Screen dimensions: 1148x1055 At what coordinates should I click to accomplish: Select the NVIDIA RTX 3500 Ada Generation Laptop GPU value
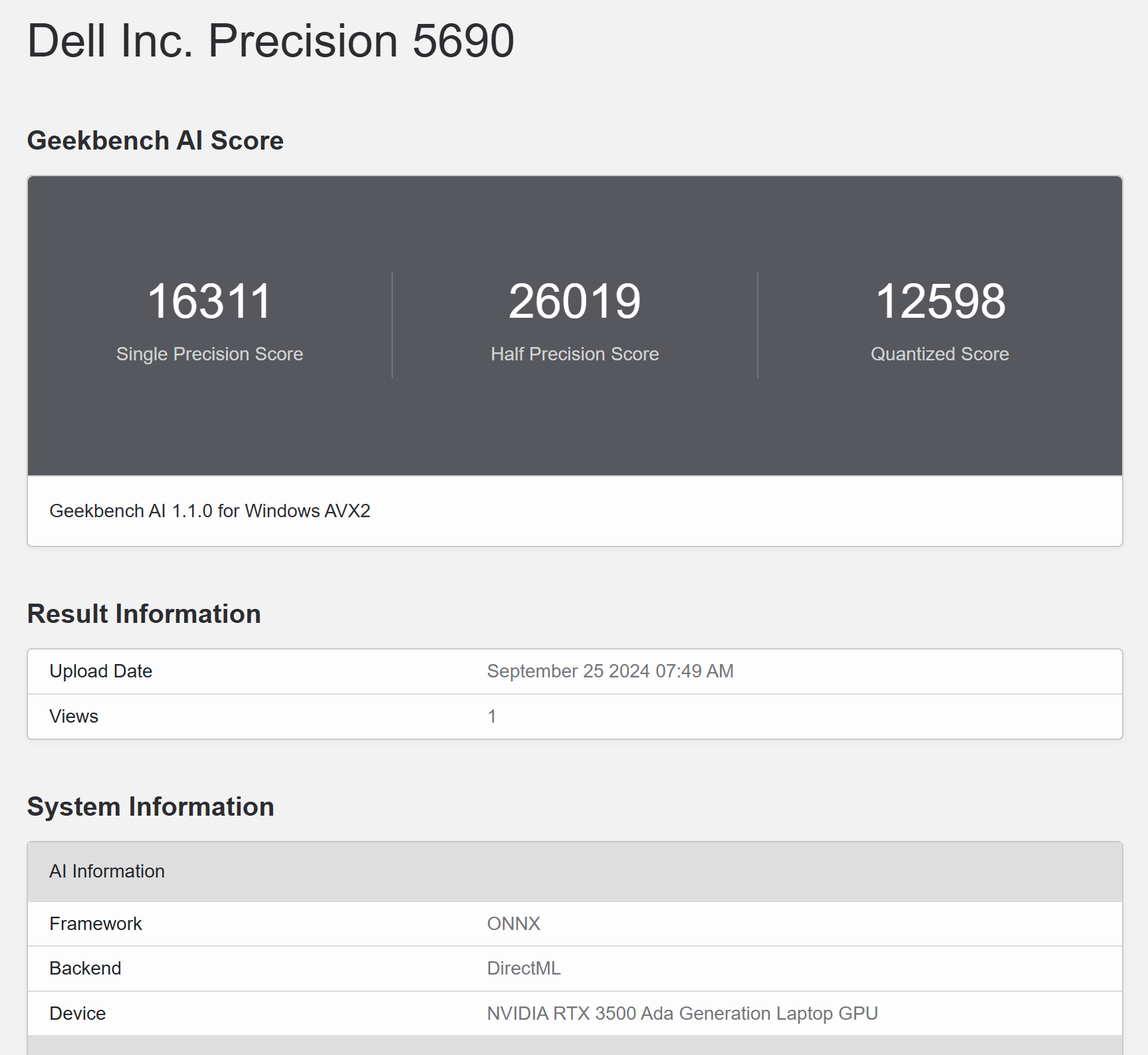(x=683, y=1014)
